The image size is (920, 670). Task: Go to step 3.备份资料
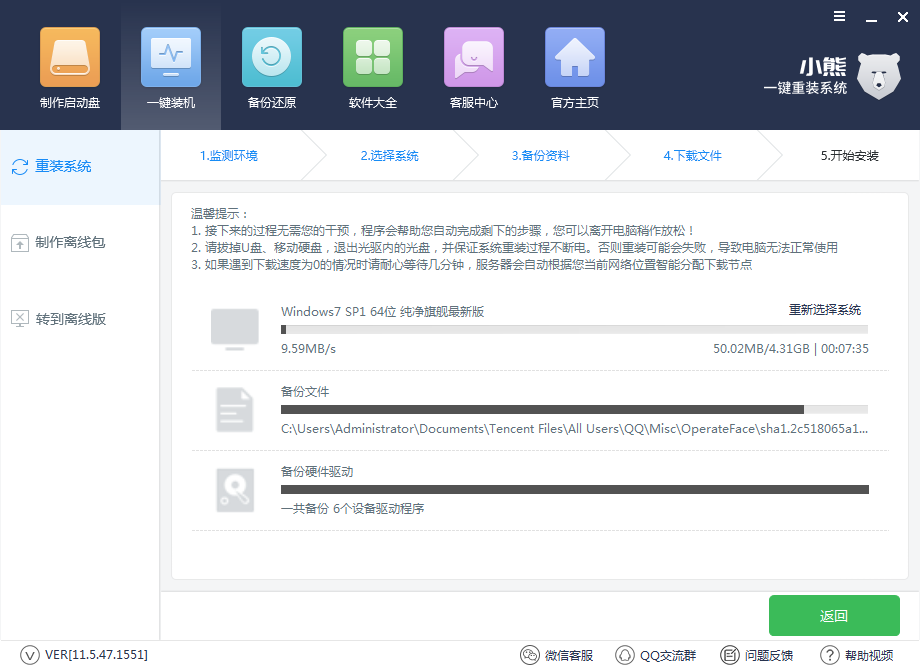(x=540, y=155)
